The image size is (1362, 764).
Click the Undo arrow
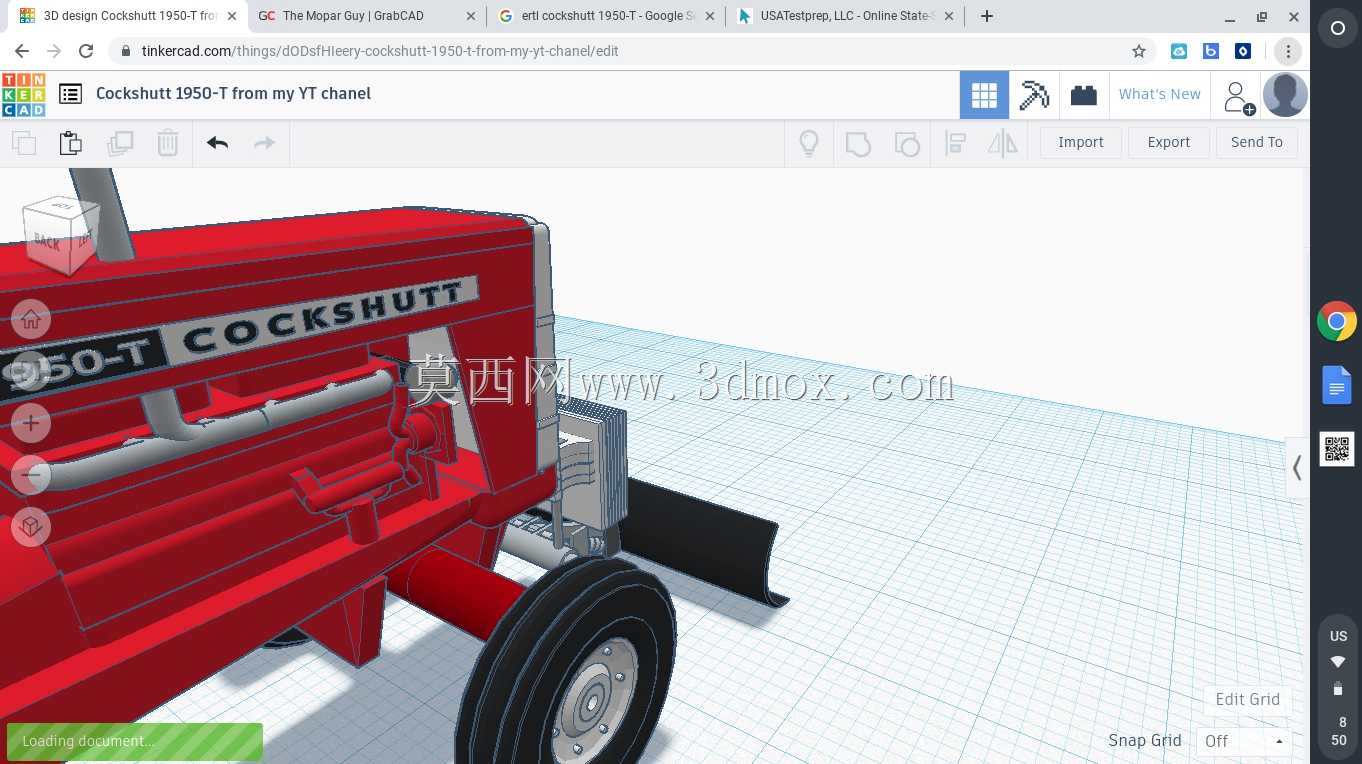tap(217, 143)
